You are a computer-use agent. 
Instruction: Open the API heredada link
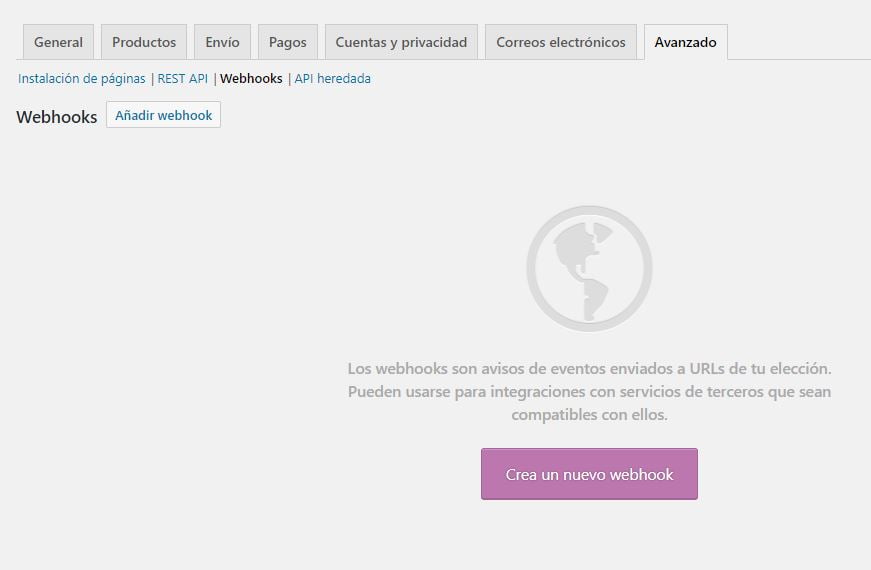tap(332, 78)
